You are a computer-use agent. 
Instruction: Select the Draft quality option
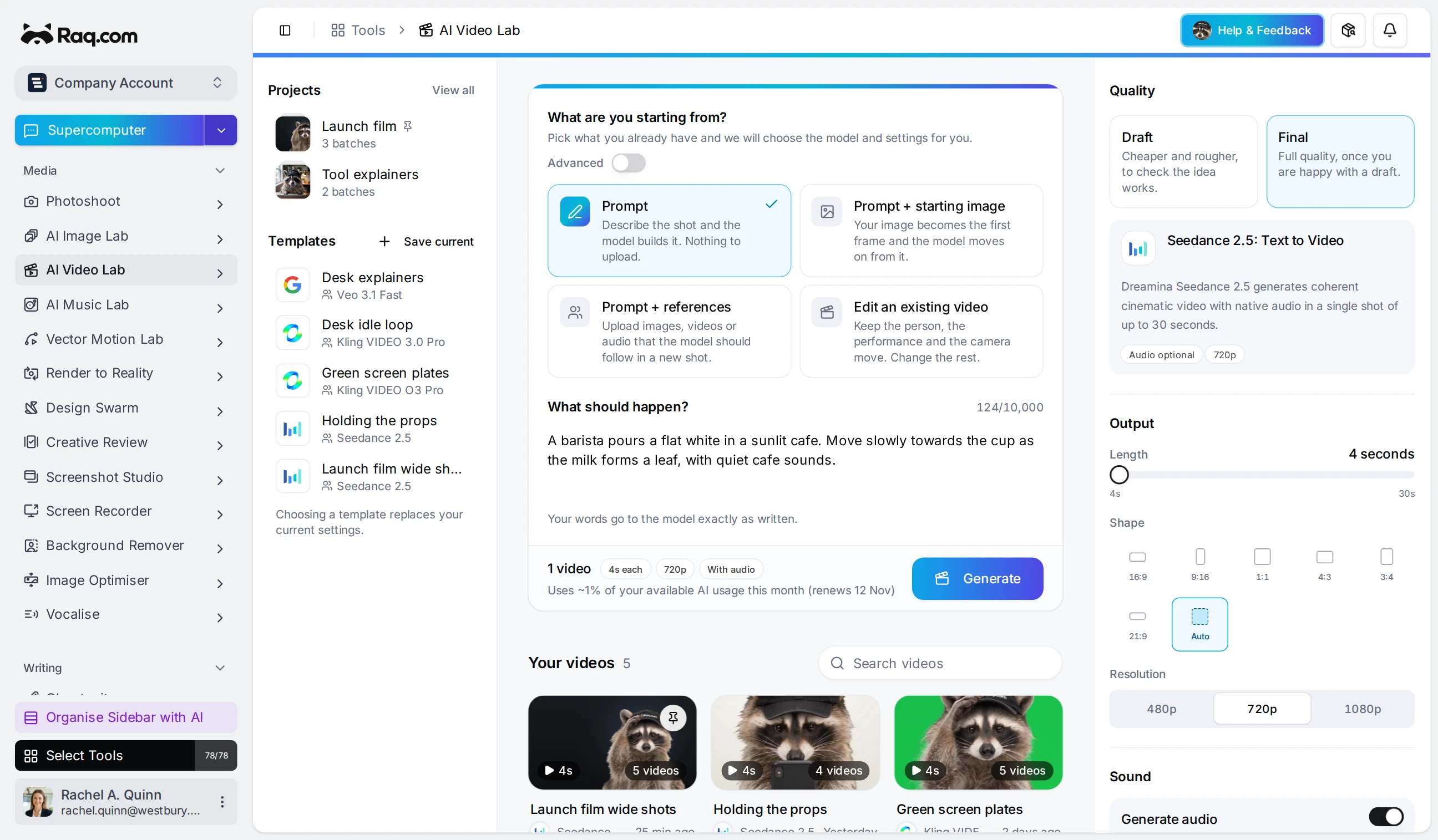(1183, 162)
